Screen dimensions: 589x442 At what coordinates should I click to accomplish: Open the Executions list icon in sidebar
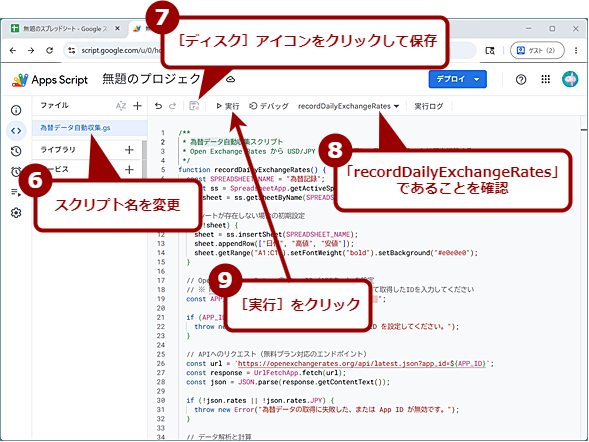point(16,192)
